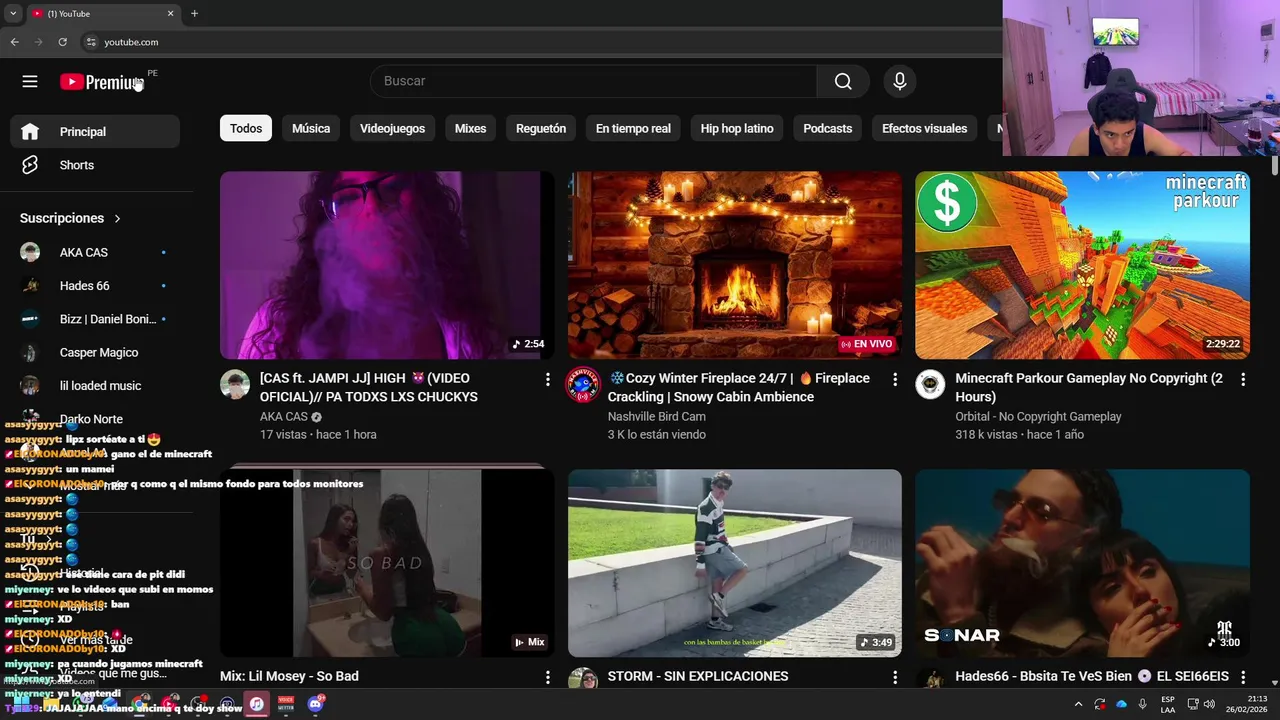Close the (1) YouTube tab
This screenshot has width=1280, height=720.
coord(170,13)
